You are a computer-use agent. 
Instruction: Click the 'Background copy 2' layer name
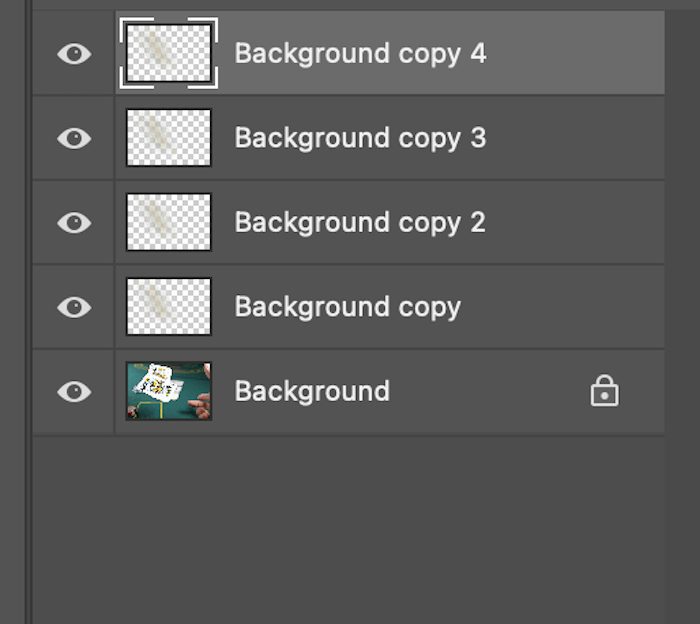pyautogui.click(x=360, y=223)
